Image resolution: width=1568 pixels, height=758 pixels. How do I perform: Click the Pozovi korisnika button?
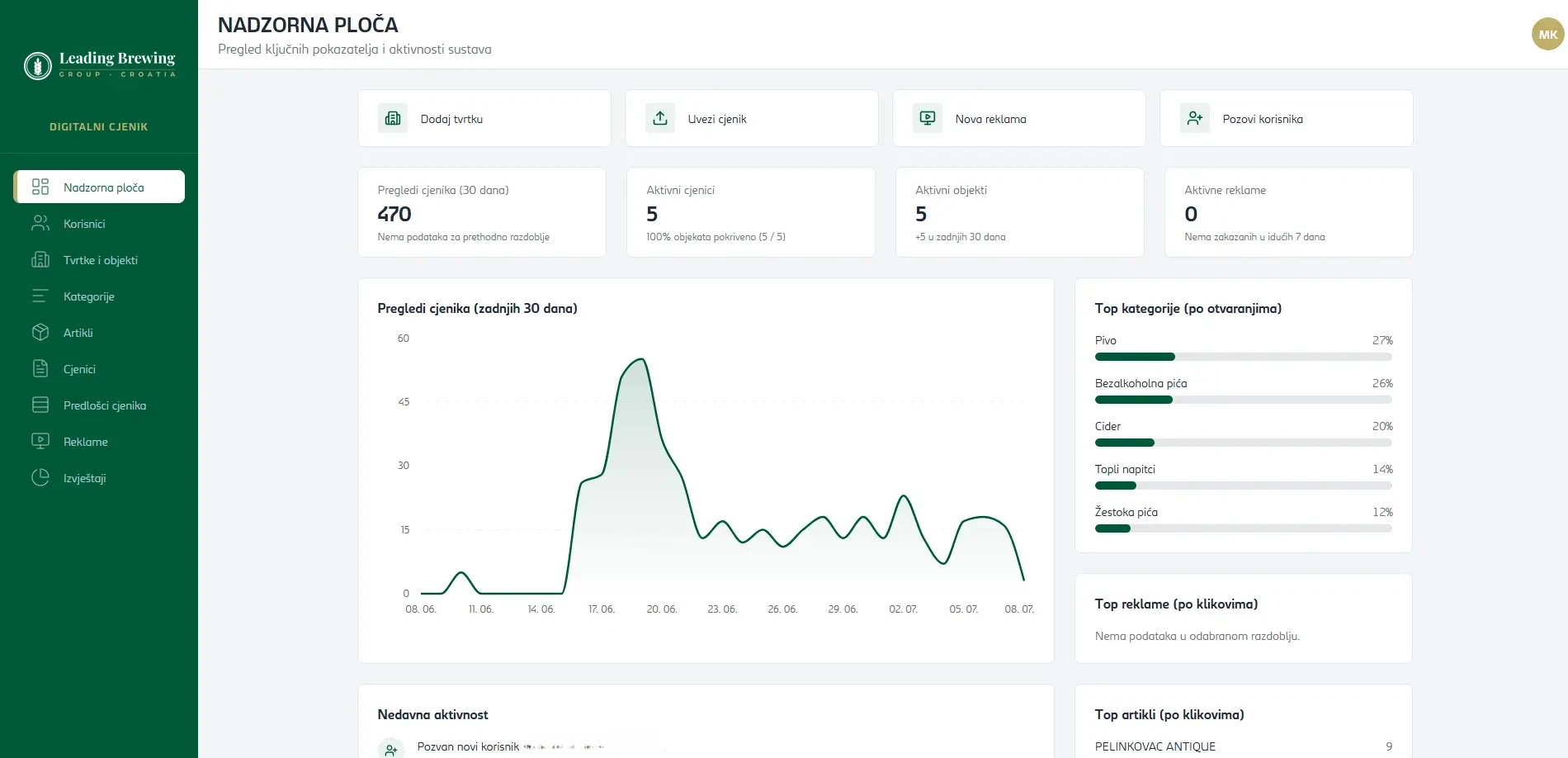point(1287,118)
